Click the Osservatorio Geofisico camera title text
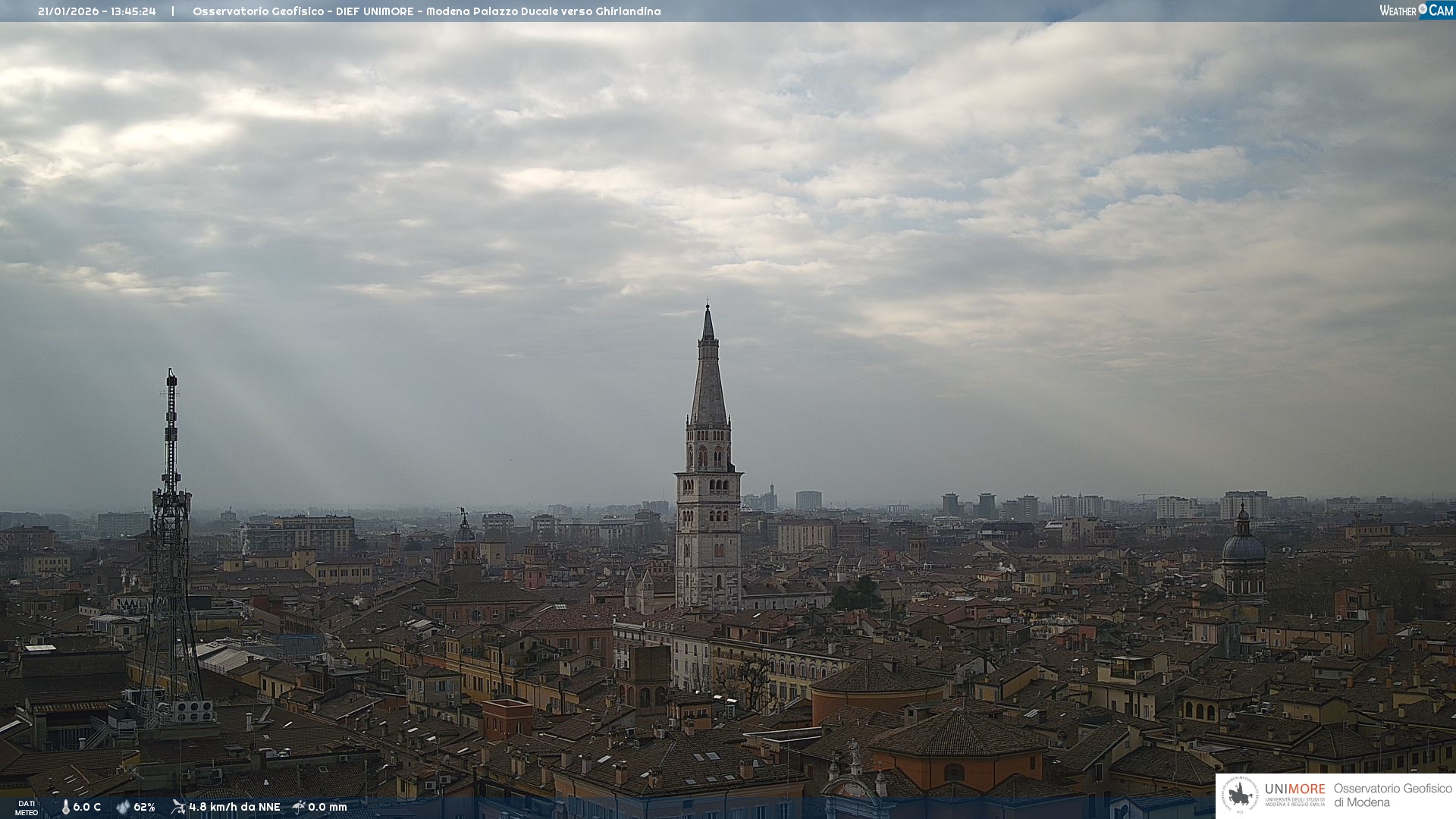This screenshot has width=1456, height=819. 426,11
